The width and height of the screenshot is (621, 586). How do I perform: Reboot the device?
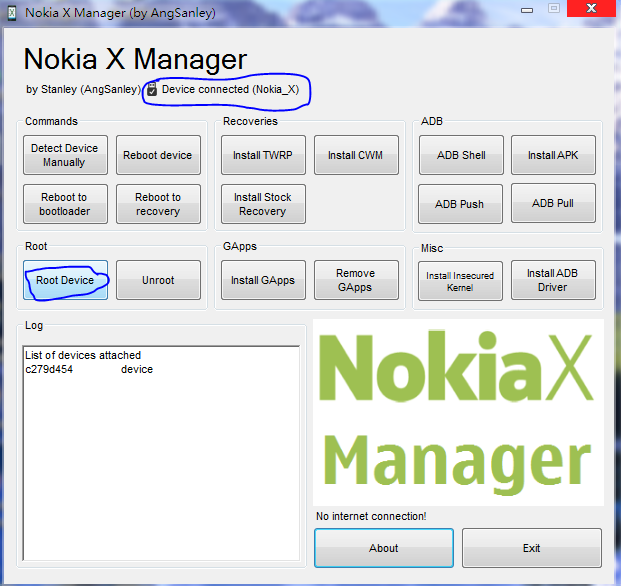[158, 155]
